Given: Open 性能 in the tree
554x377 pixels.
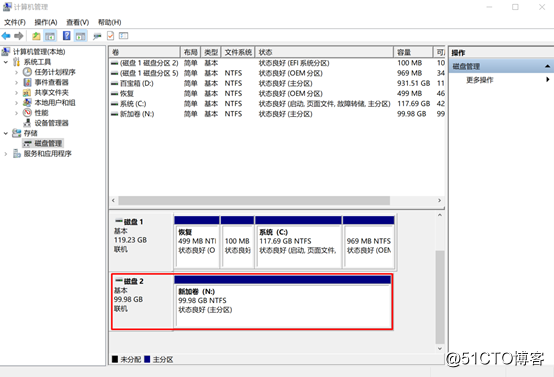Looking at the screenshot, I should pos(41,113).
